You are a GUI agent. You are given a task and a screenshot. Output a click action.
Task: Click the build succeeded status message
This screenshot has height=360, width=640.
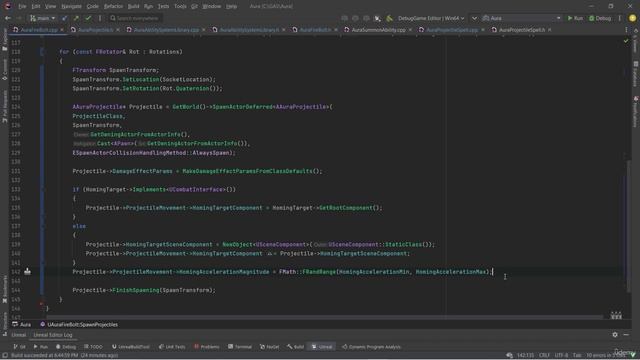pyautogui.click(x=64, y=356)
